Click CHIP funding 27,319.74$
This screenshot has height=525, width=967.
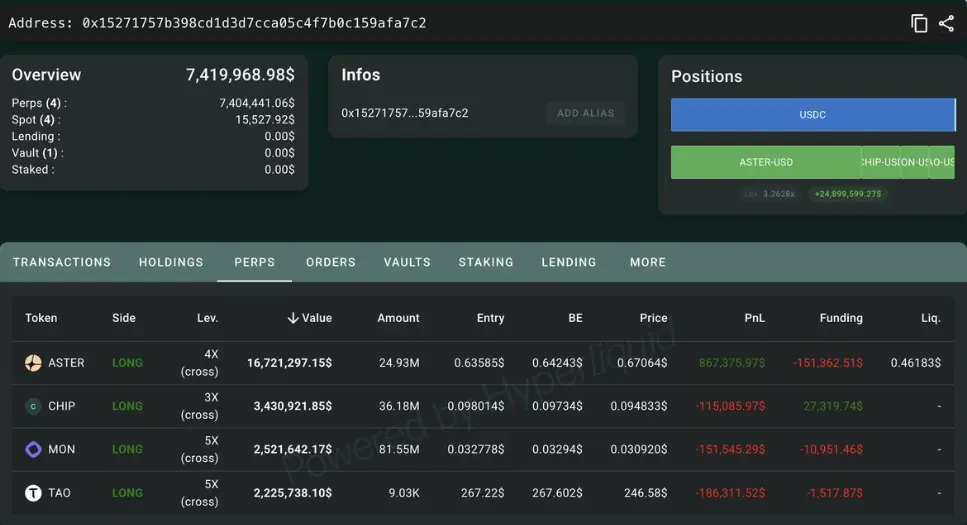coord(833,406)
